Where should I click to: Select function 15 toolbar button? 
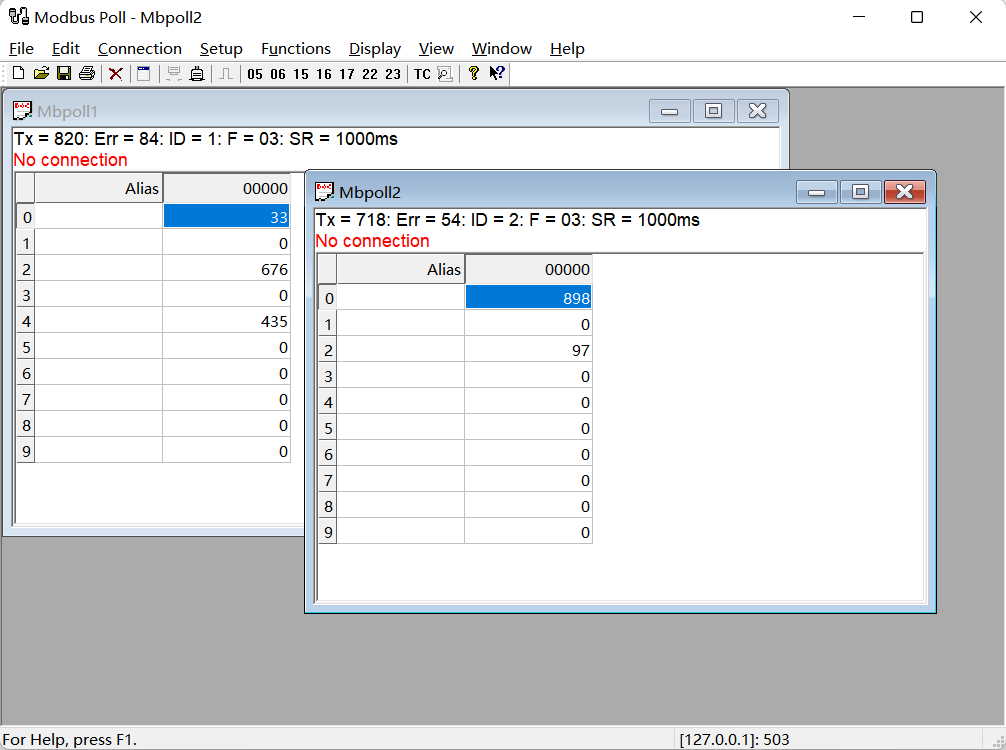point(301,74)
